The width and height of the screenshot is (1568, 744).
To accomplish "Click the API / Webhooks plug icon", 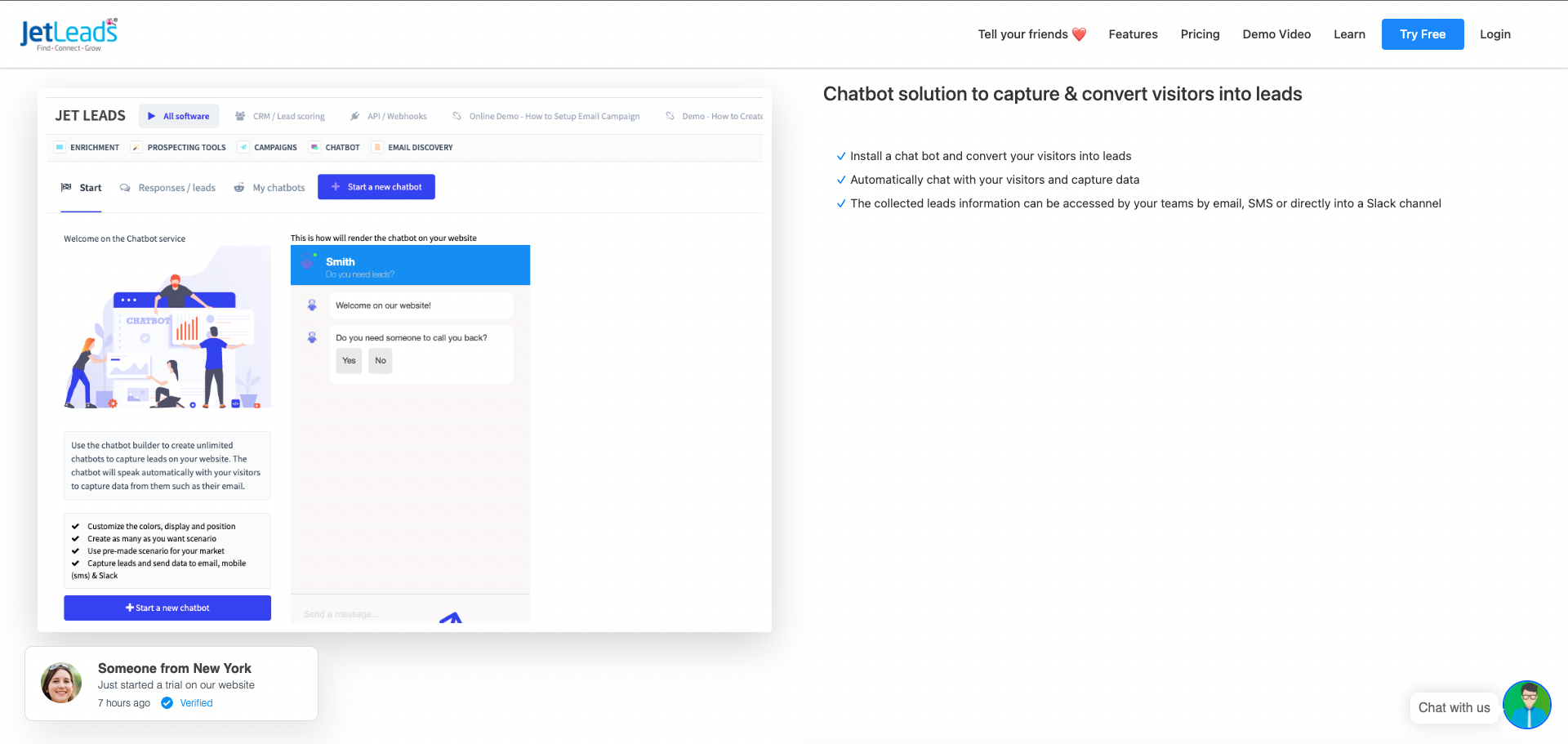I will pyautogui.click(x=355, y=116).
